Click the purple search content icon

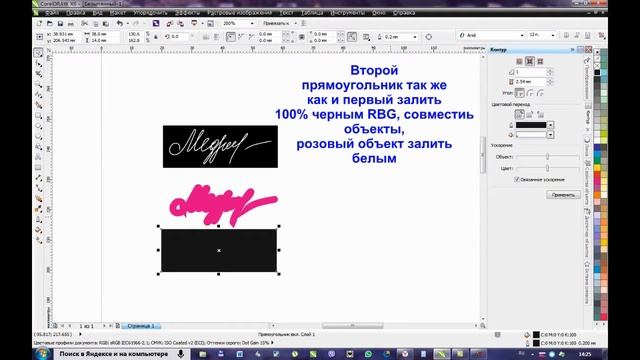pos(156,24)
